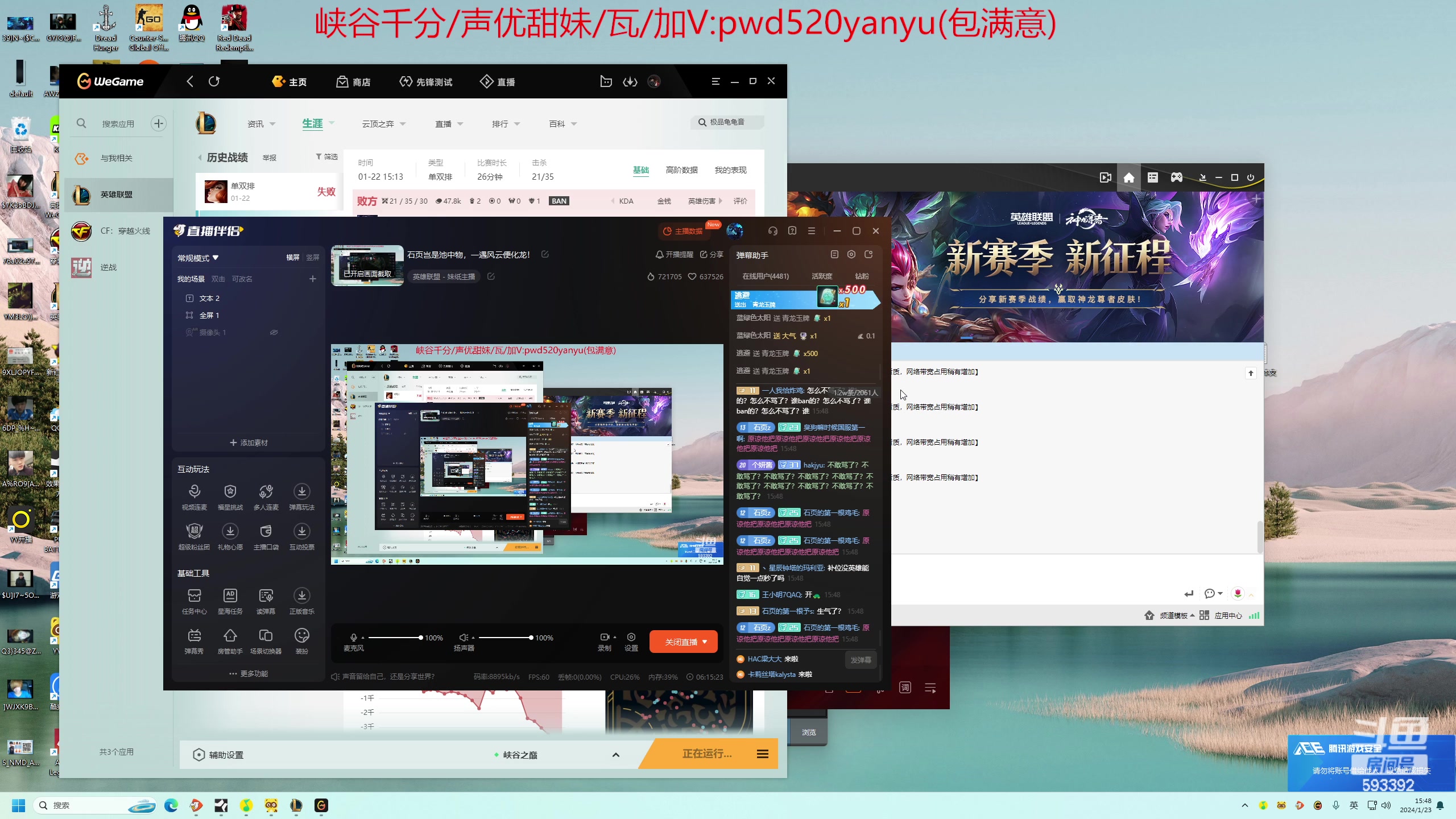Open 装扮 dress-up tool
The image size is (1456, 819).
coord(301,640)
